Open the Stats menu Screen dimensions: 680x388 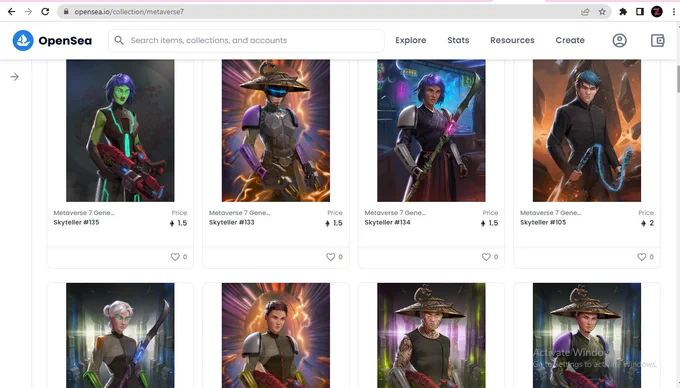point(458,40)
